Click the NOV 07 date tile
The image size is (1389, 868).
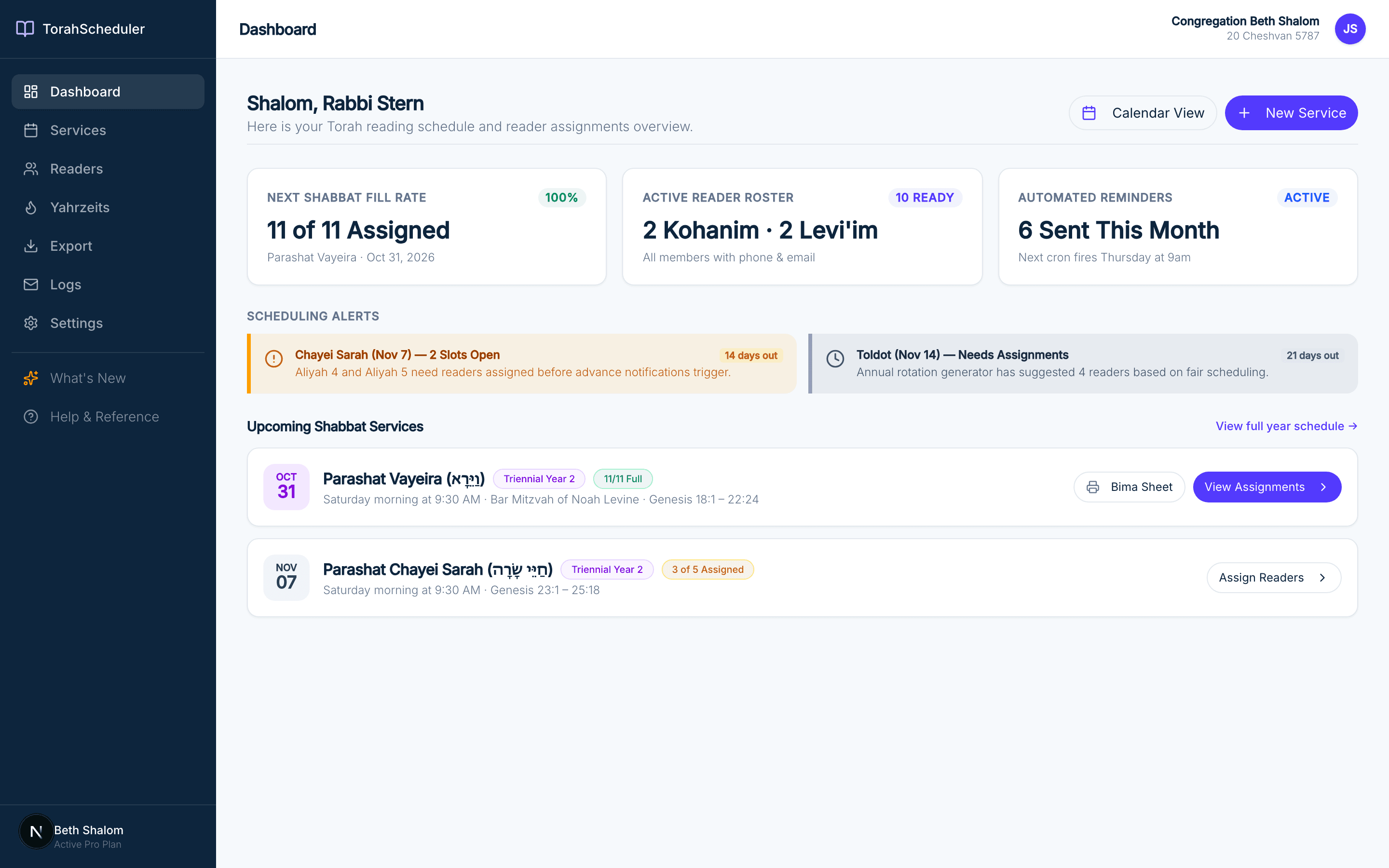[286, 578]
